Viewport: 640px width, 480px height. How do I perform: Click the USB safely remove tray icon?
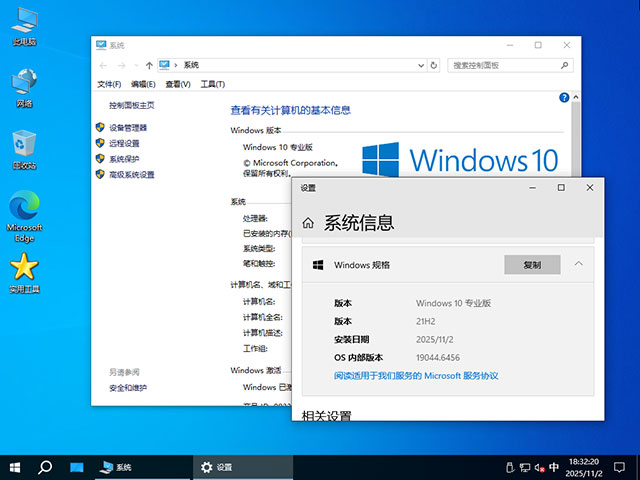pyautogui.click(x=509, y=467)
